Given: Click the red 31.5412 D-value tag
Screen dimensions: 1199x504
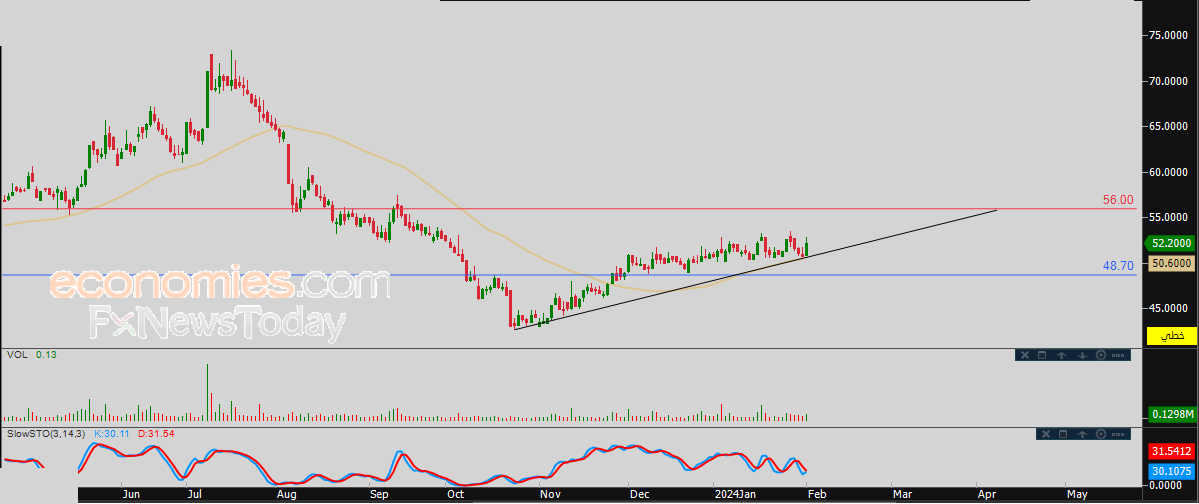Looking at the screenshot, I should tap(1172, 452).
